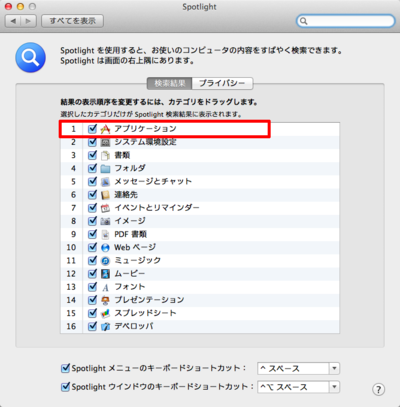Viewport: 400px width, 407px height.
Task: Click the アプリケーション category icon
Action: (105, 129)
